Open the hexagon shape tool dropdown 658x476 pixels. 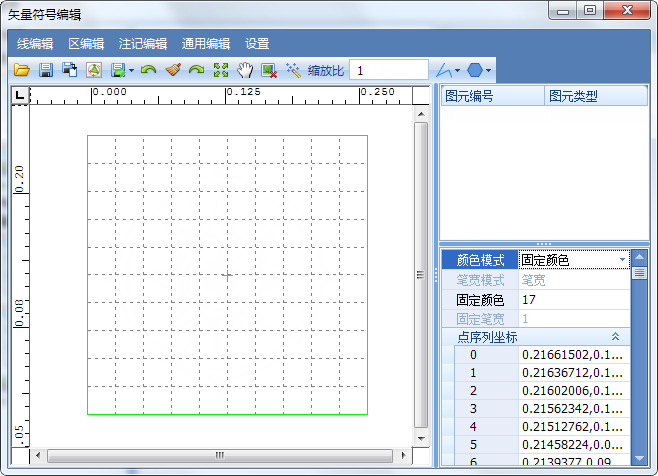(x=488, y=71)
